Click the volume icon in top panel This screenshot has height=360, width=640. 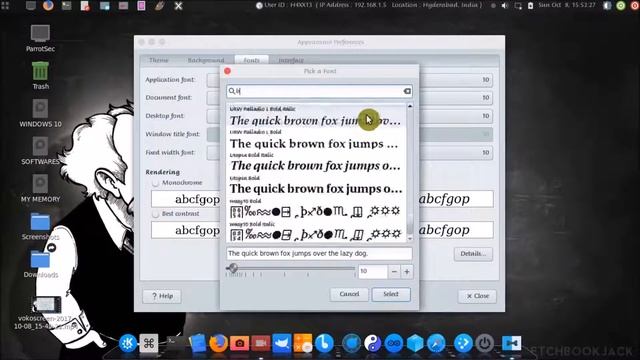point(505,6)
